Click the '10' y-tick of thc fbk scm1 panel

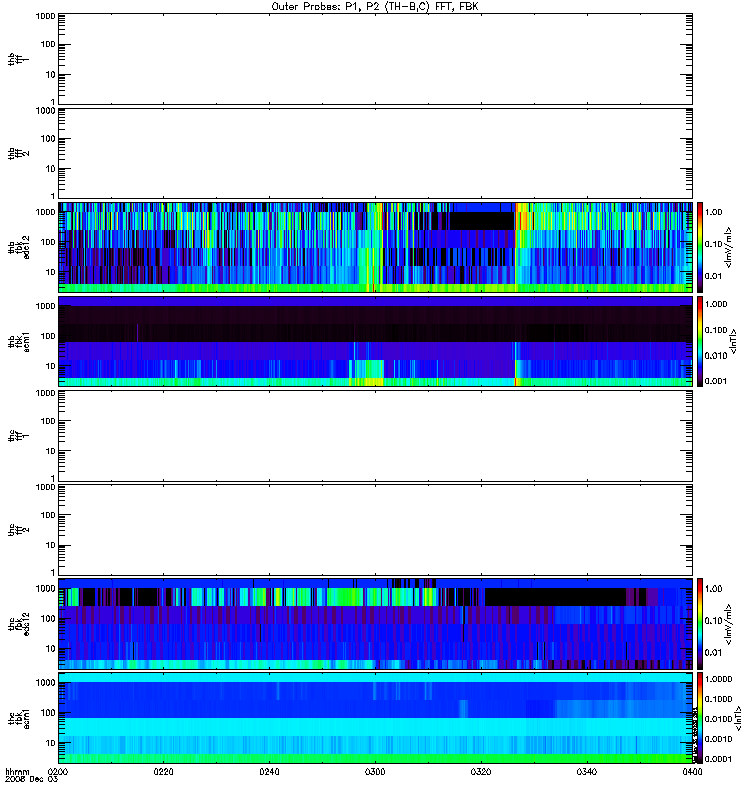pos(51,743)
